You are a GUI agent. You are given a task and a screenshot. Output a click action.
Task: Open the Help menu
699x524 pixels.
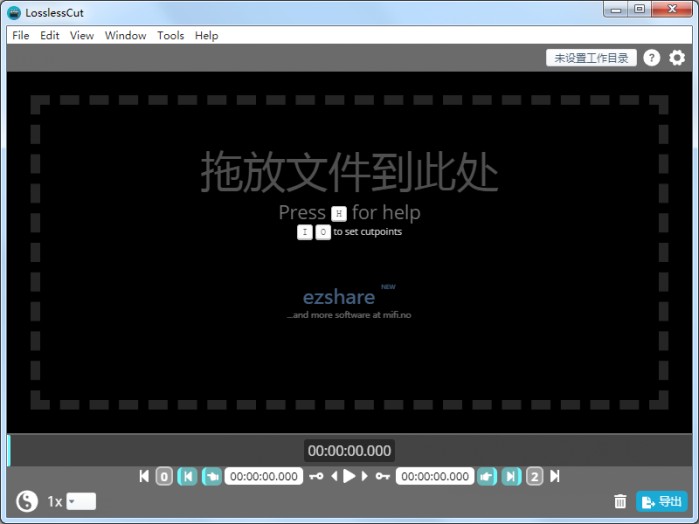206,36
